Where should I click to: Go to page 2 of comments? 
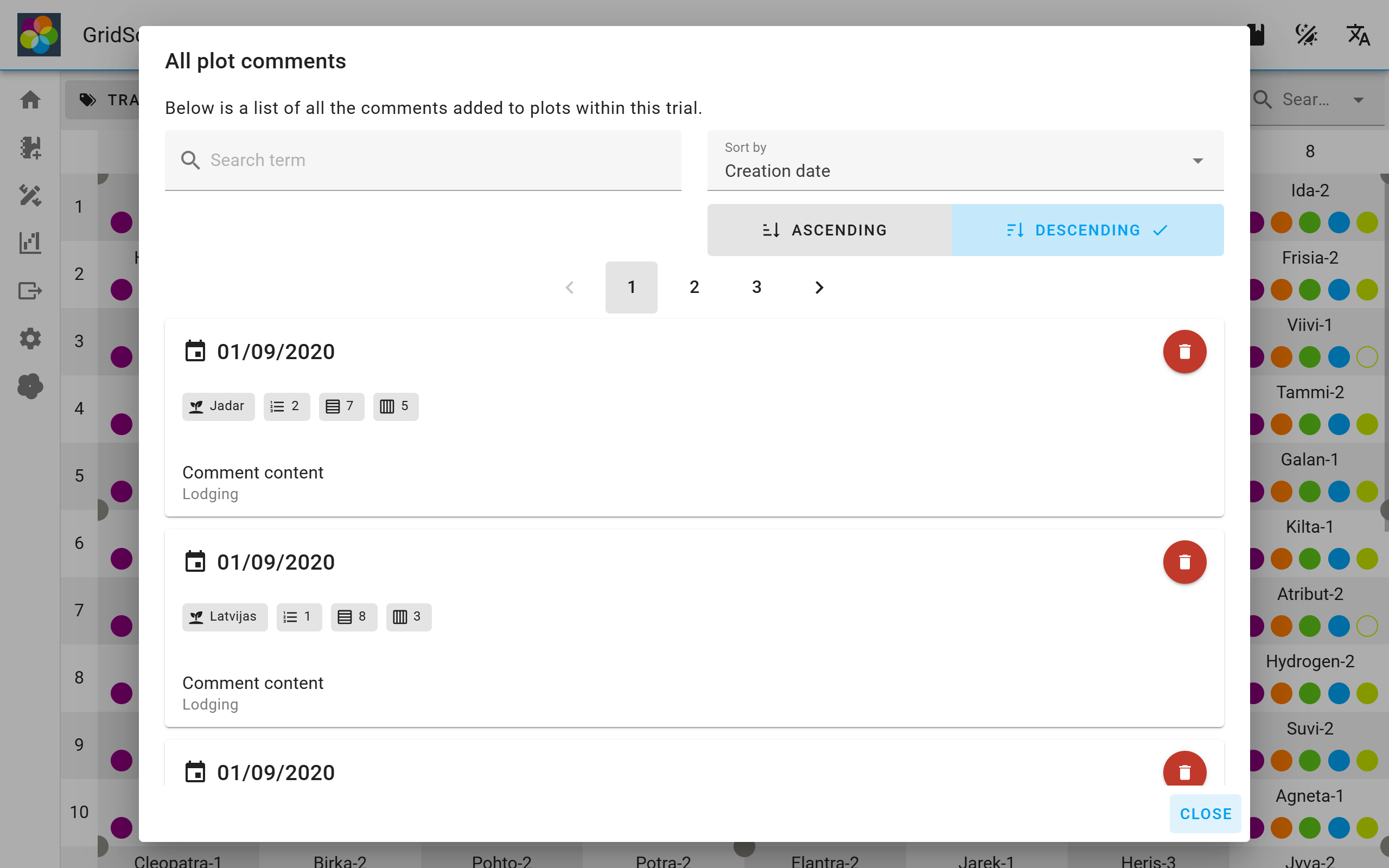(694, 287)
